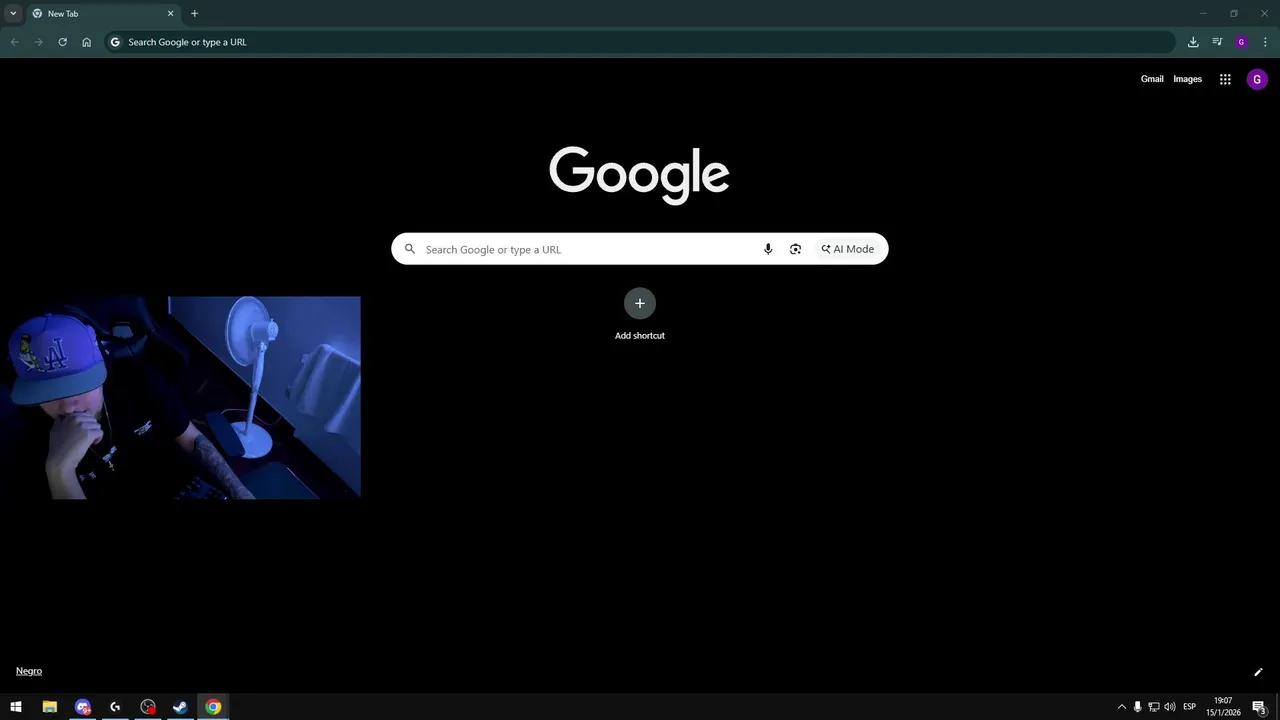Screen dimensions: 1280x720
Task: Open the Negro theme credit link
Action: click(x=29, y=671)
